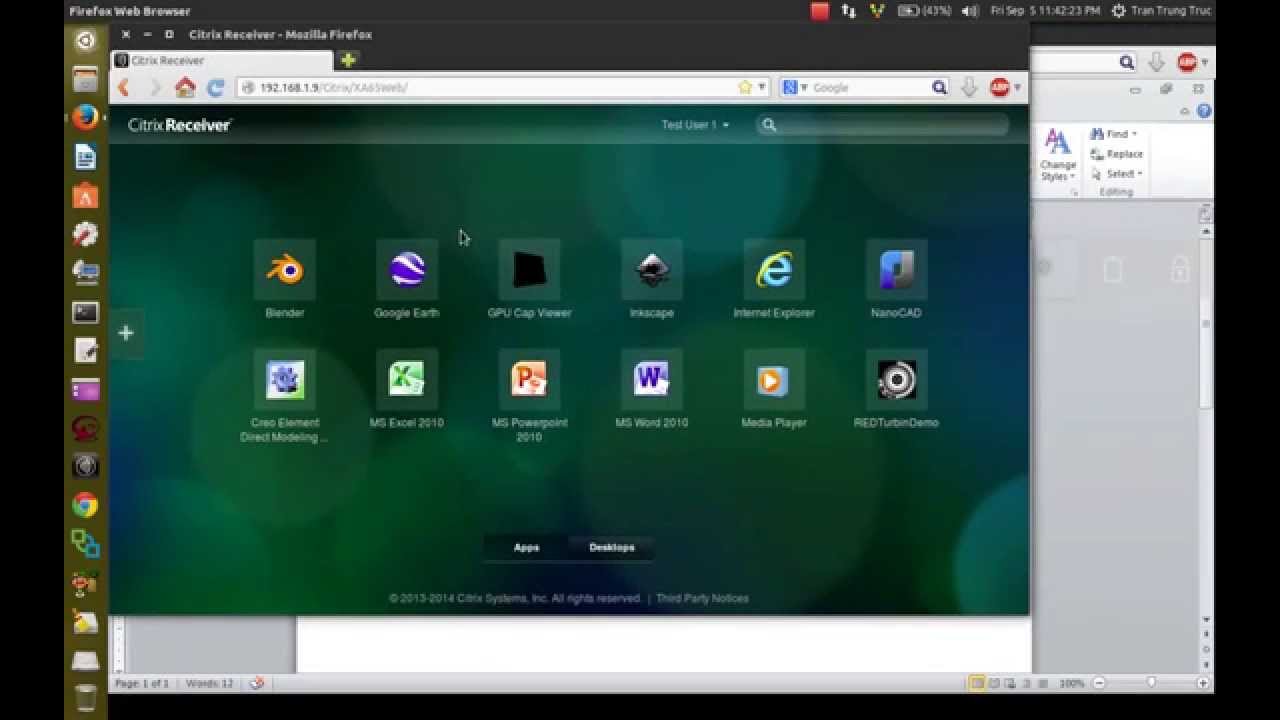This screenshot has height=720, width=1280.
Task: Launch GPU Caps Viewer app
Action: tap(529, 270)
